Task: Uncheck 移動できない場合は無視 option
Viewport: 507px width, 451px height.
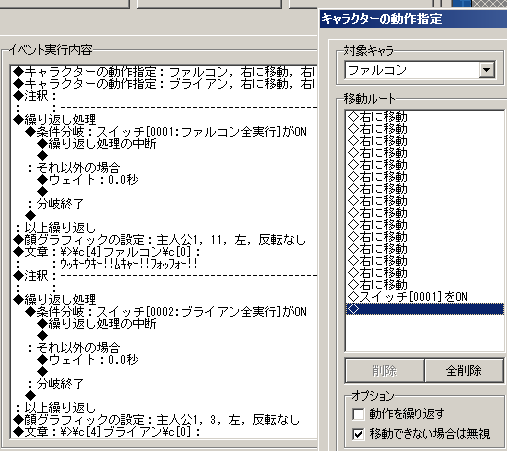Action: pos(358,434)
